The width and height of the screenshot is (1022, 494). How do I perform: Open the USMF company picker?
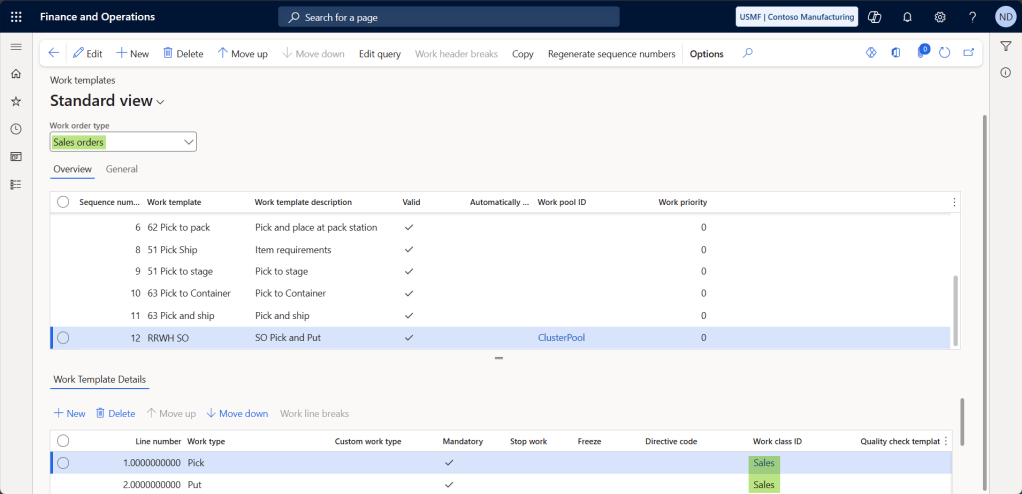click(797, 17)
